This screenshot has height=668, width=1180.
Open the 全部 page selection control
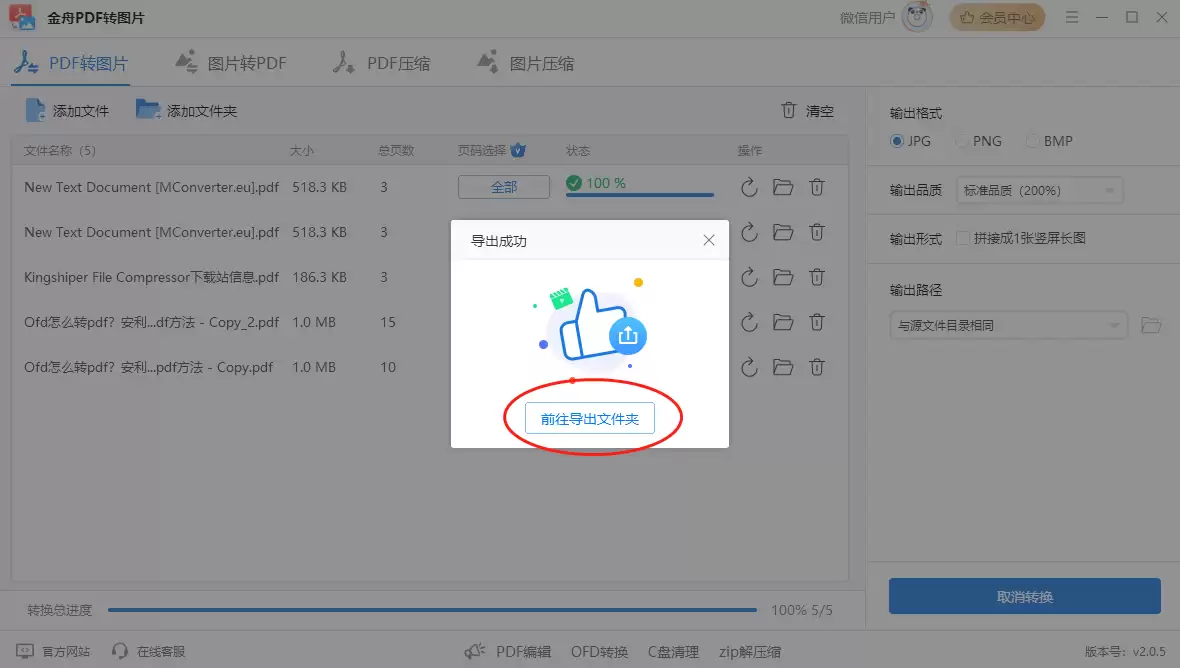(504, 187)
